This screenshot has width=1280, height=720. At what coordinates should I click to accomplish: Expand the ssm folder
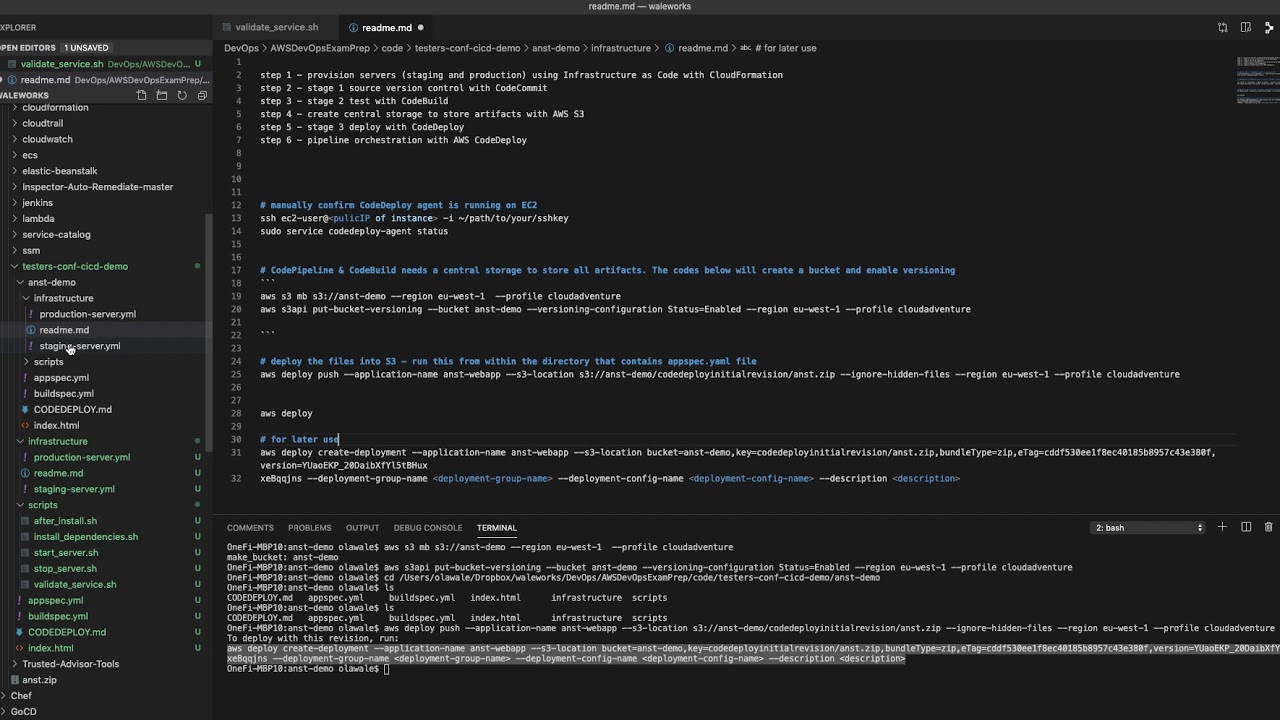tap(31, 250)
